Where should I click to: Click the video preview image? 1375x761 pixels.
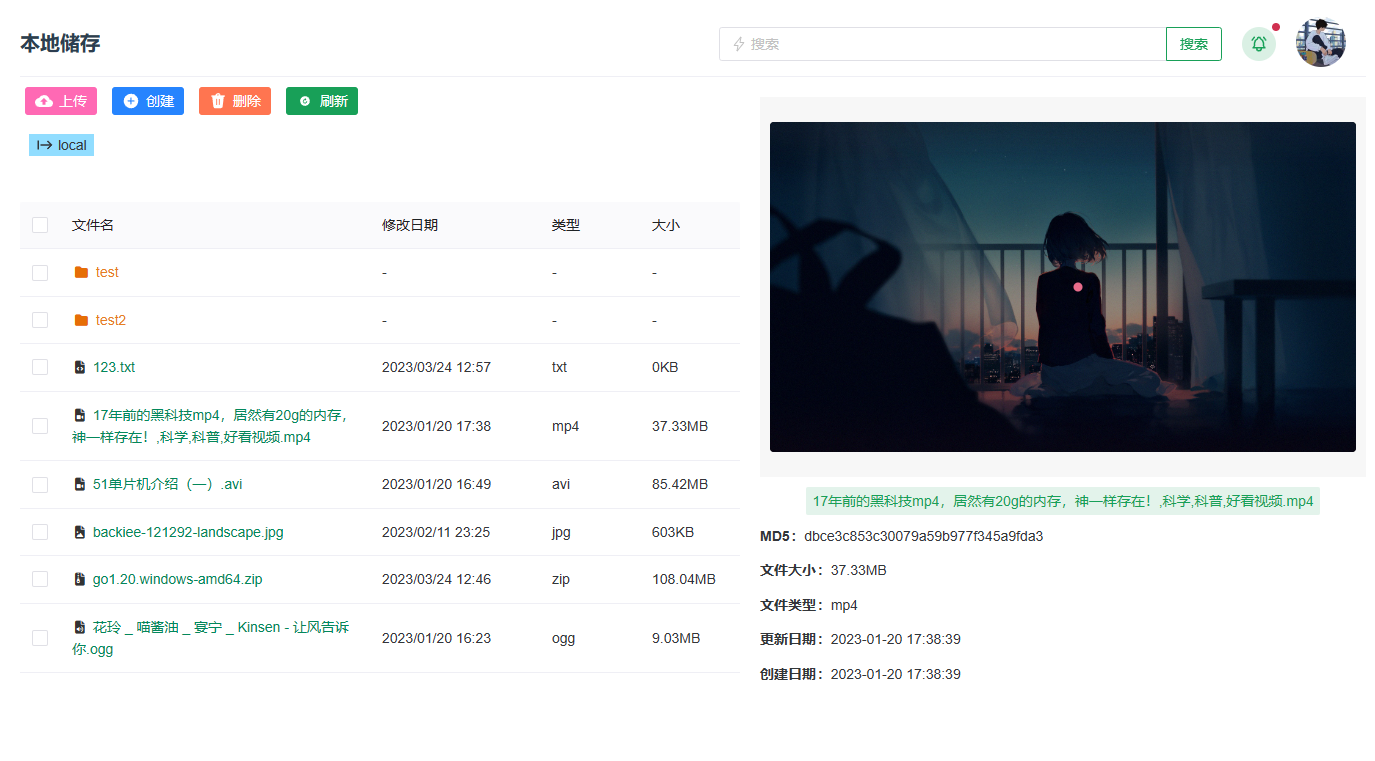point(1063,287)
